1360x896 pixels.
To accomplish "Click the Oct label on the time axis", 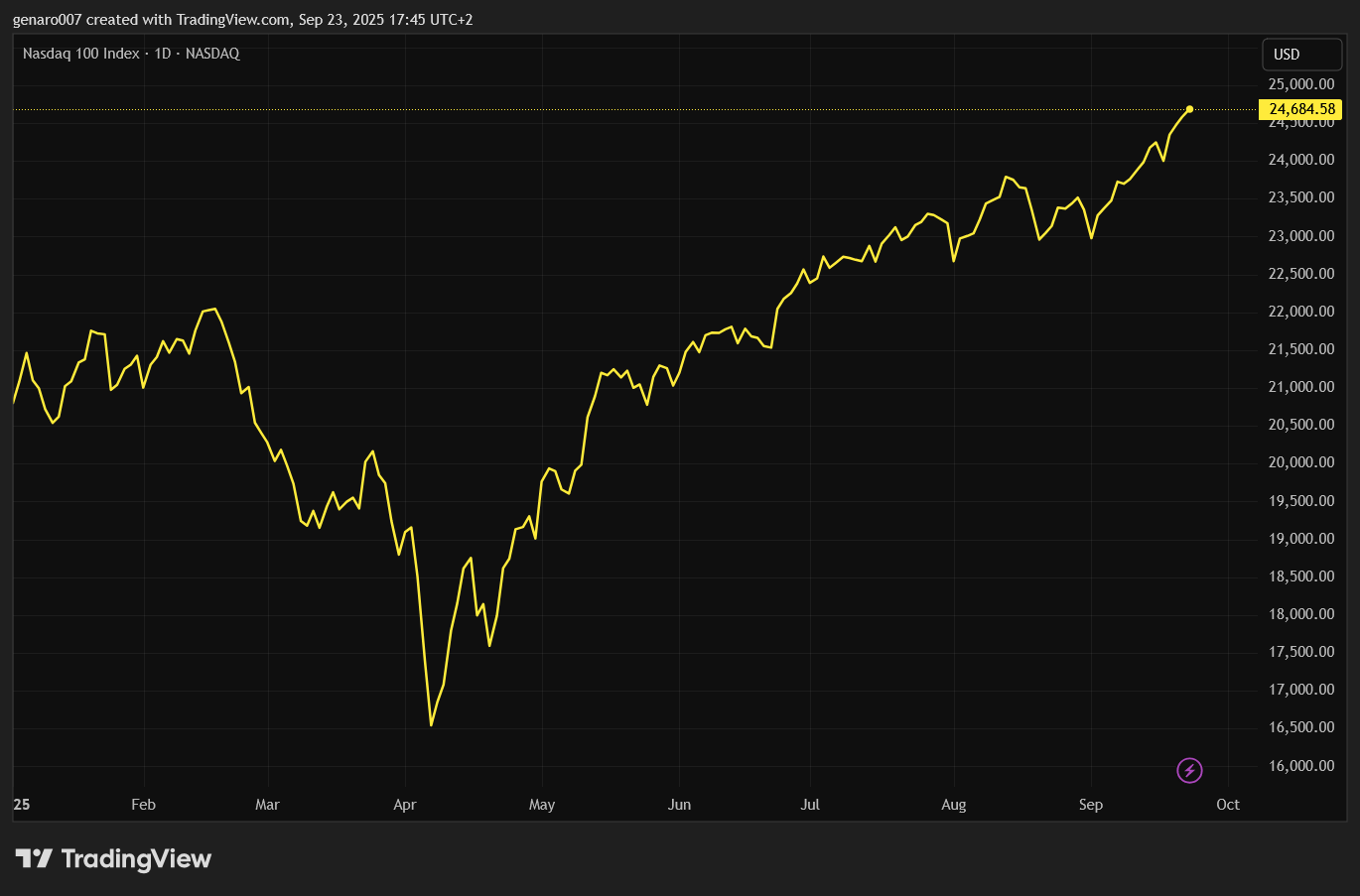I will (1228, 805).
